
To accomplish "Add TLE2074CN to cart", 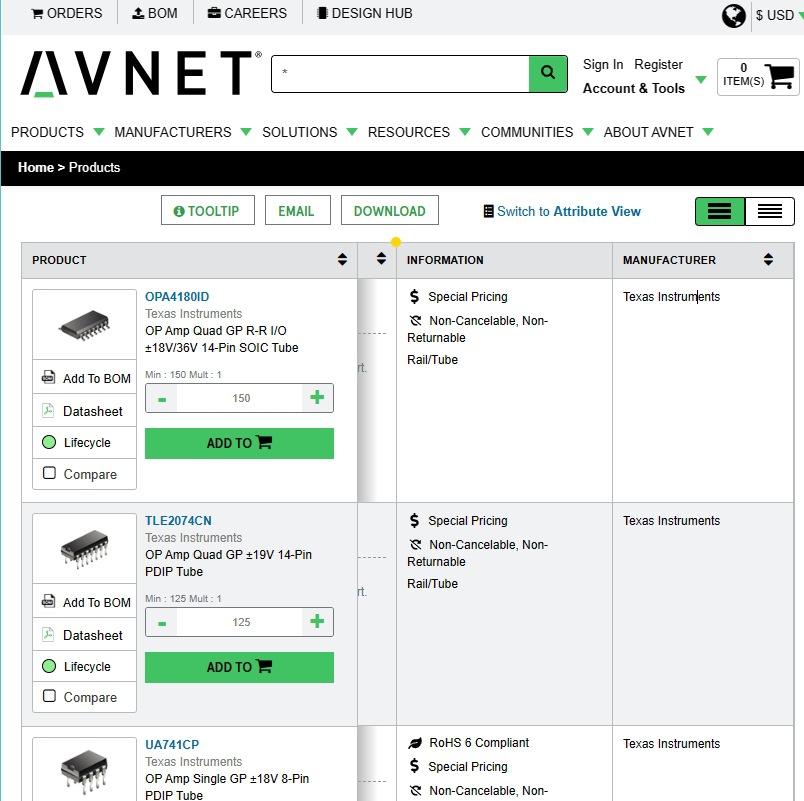I will [x=239, y=667].
